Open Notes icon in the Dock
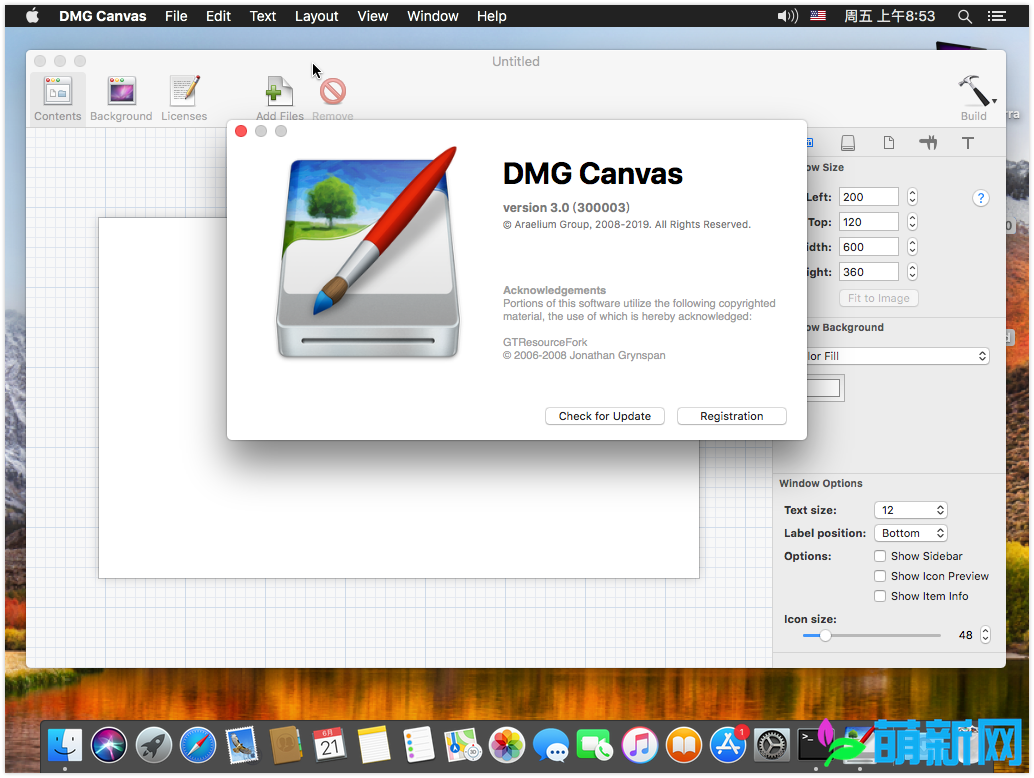This screenshot has width=1034, height=778. (x=374, y=745)
